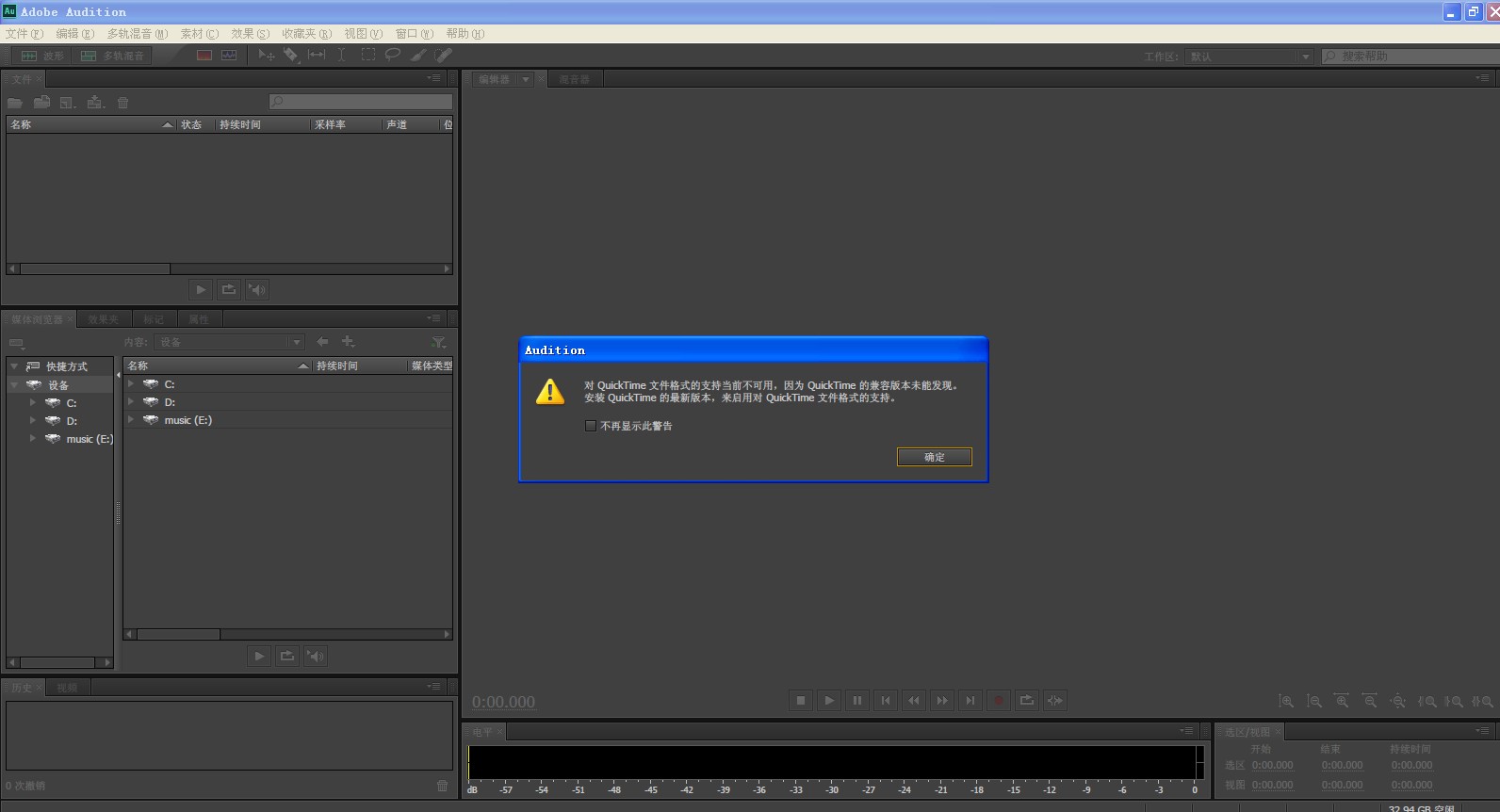Toggle auto-play in Media Browser
1500x812 pixels.
316,656
